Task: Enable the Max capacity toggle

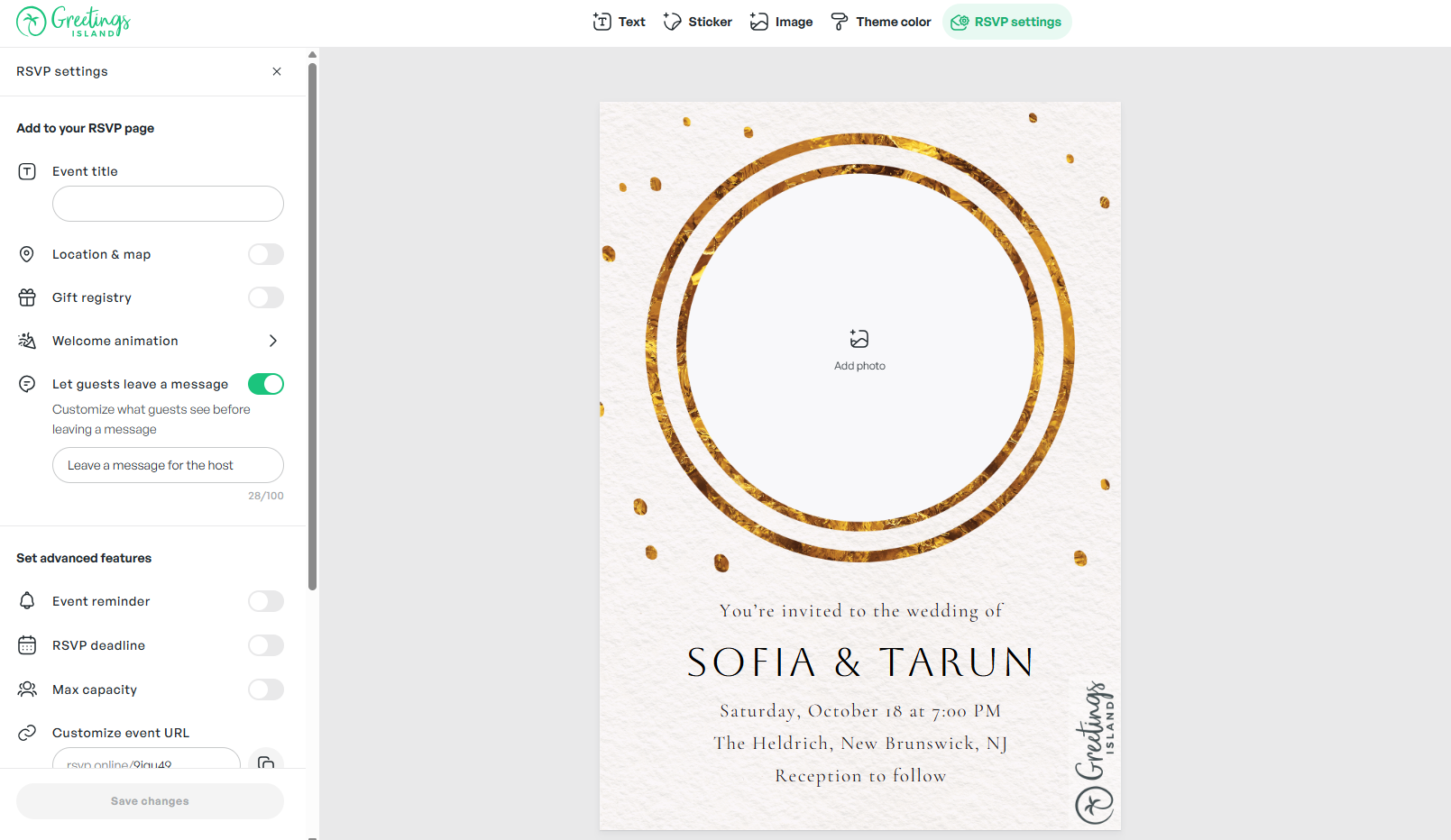Action: point(265,689)
